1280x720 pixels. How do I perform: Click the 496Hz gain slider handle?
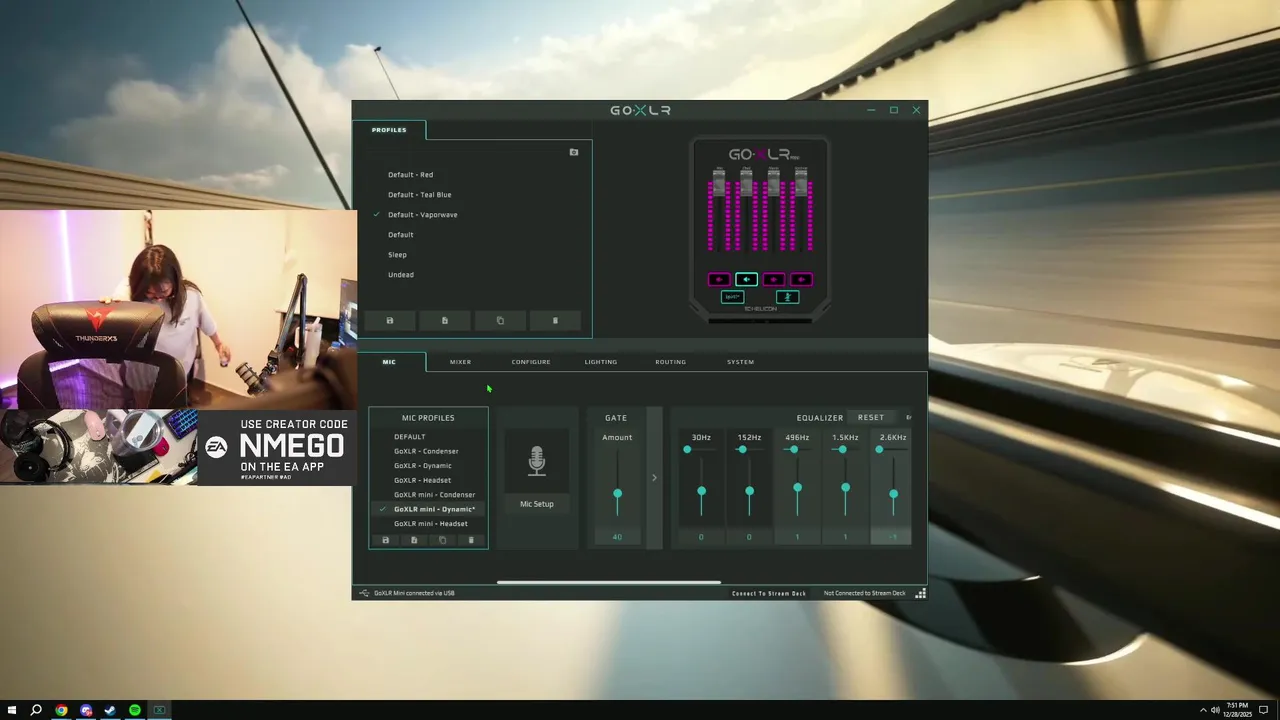click(x=797, y=488)
